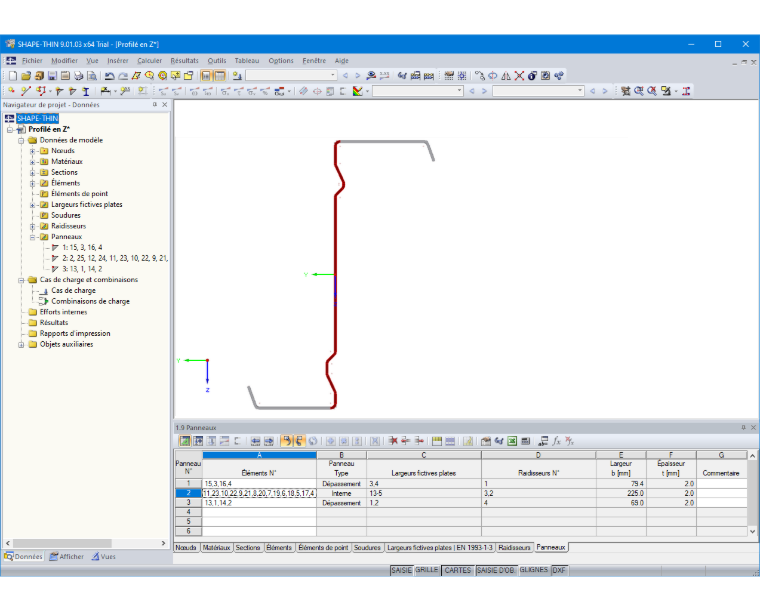The image size is (760, 611).
Task: Open the Outils menu
Action: pos(217,61)
